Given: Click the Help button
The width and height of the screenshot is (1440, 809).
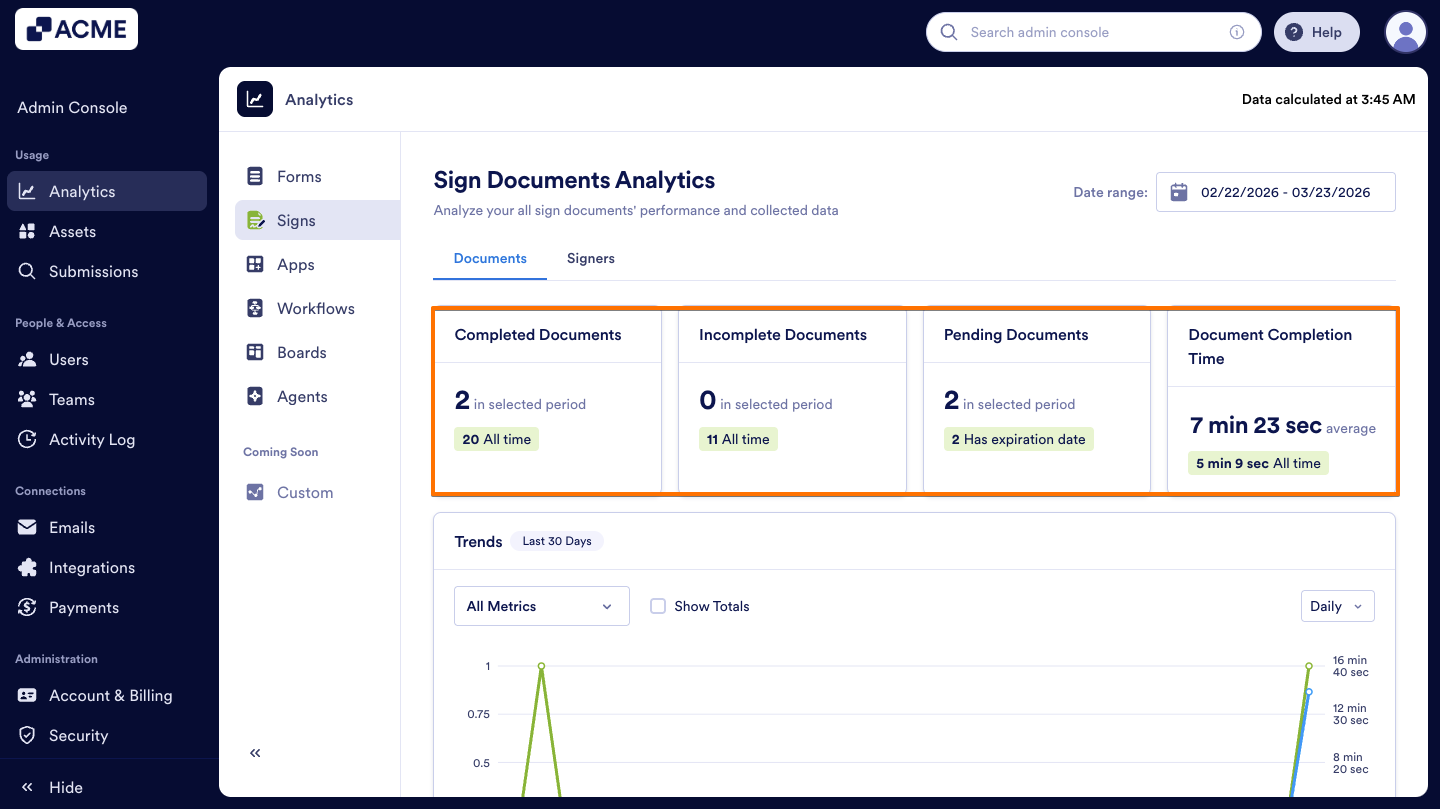Looking at the screenshot, I should point(1316,31).
